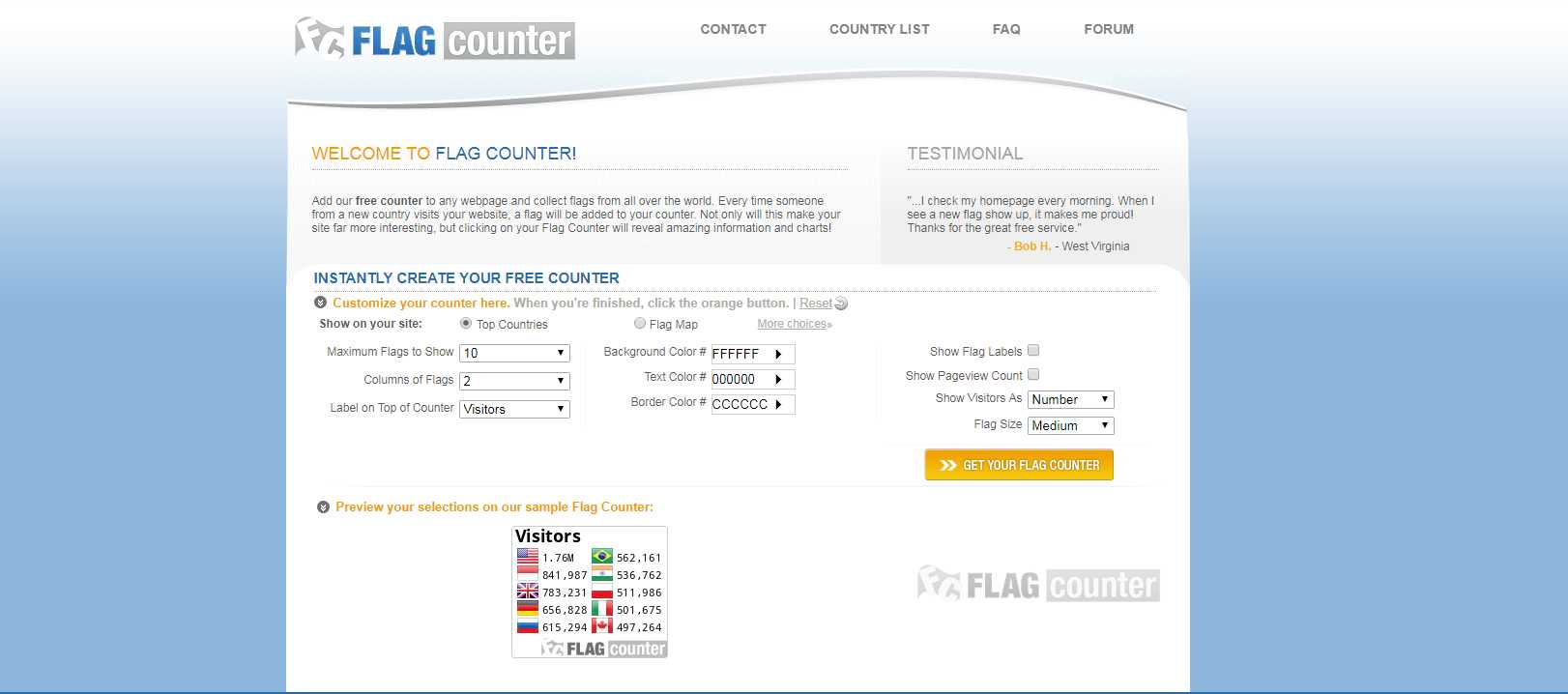Screen dimensions: 1568x694
Task: Open the Columns of Flags dropdown
Action: [x=514, y=381]
